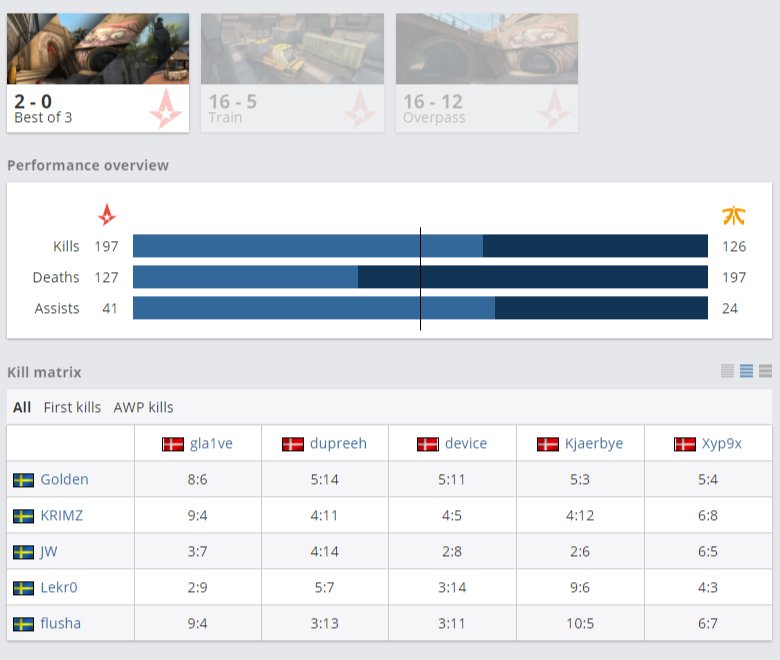
Task: Click the Swedish flag beside Lekr0
Action: pos(23,588)
